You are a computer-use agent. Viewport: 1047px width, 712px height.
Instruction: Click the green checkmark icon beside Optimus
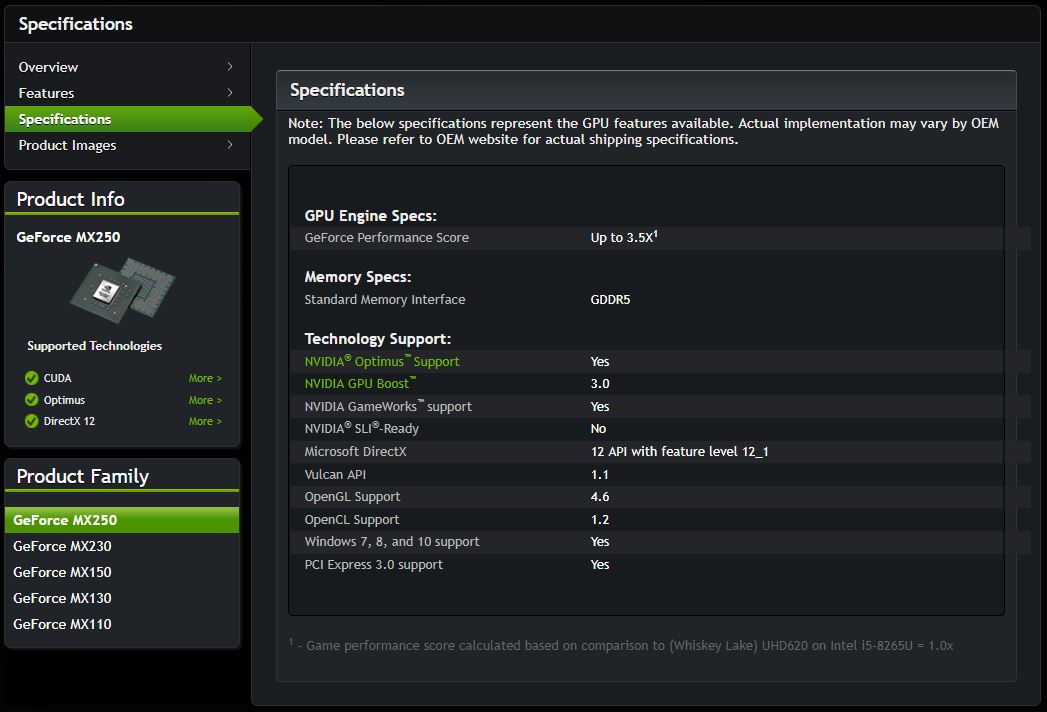[x=31, y=399]
